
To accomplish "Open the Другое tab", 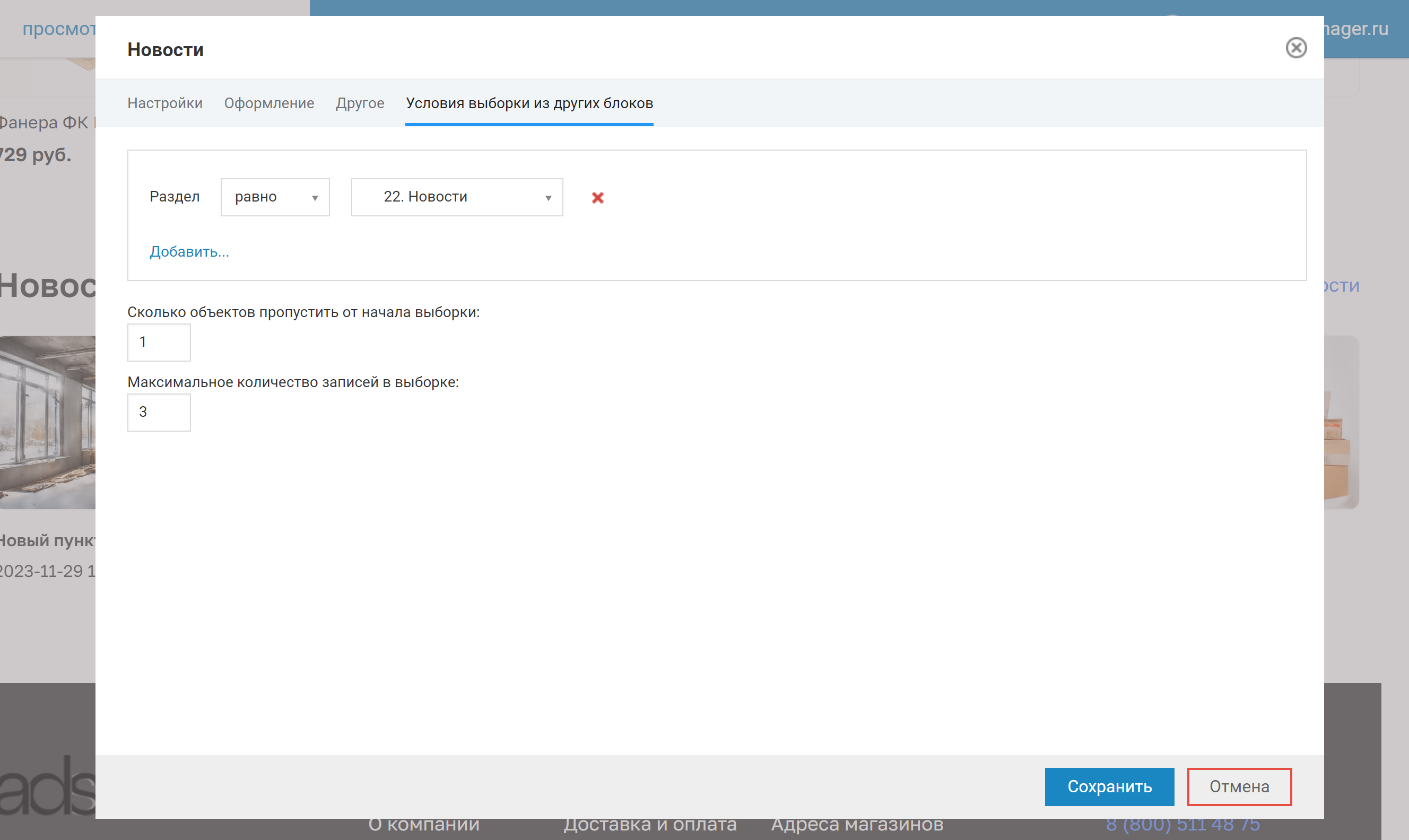I will [360, 103].
